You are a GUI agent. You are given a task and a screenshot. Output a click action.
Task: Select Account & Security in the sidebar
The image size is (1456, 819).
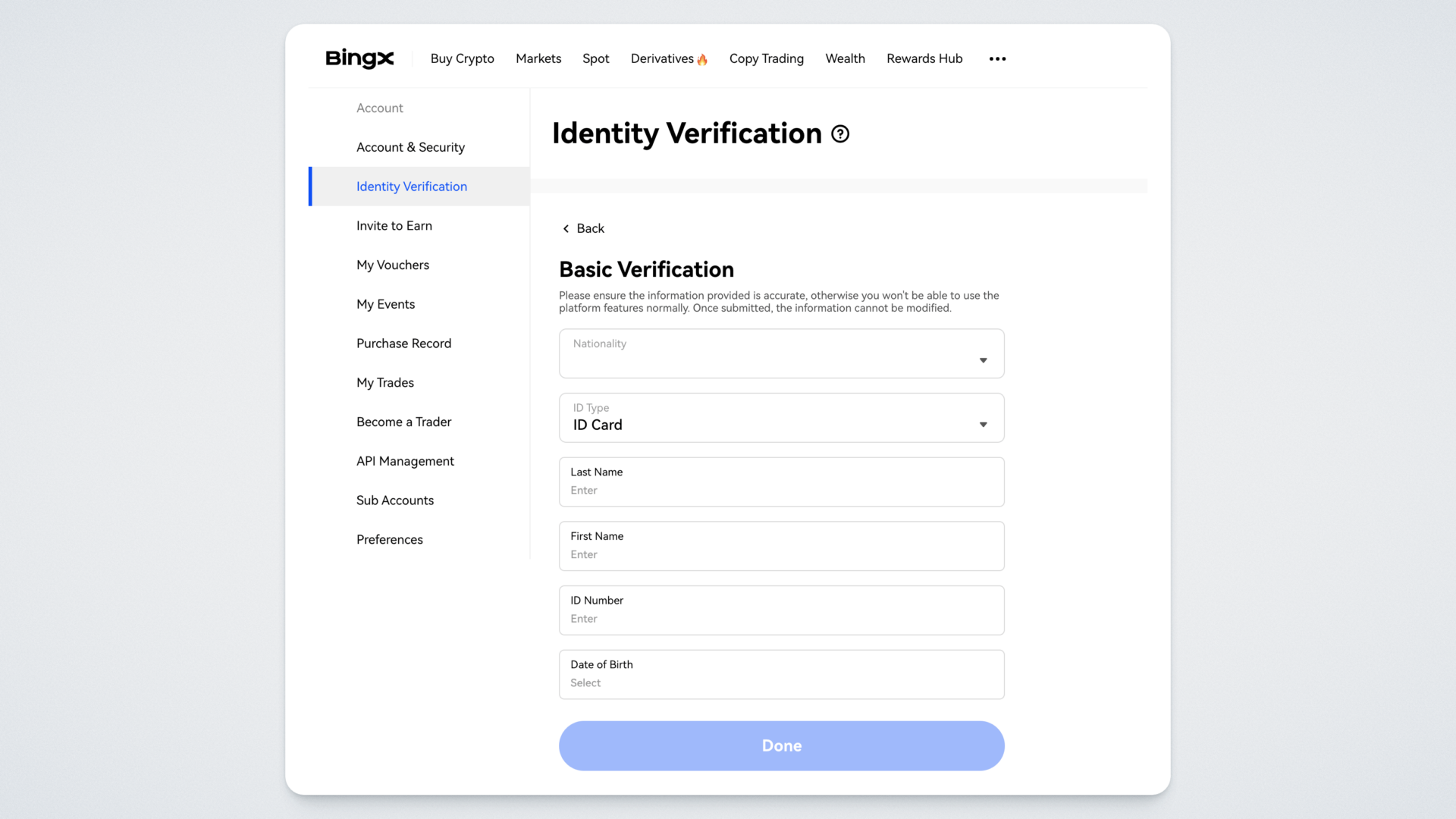tap(410, 147)
